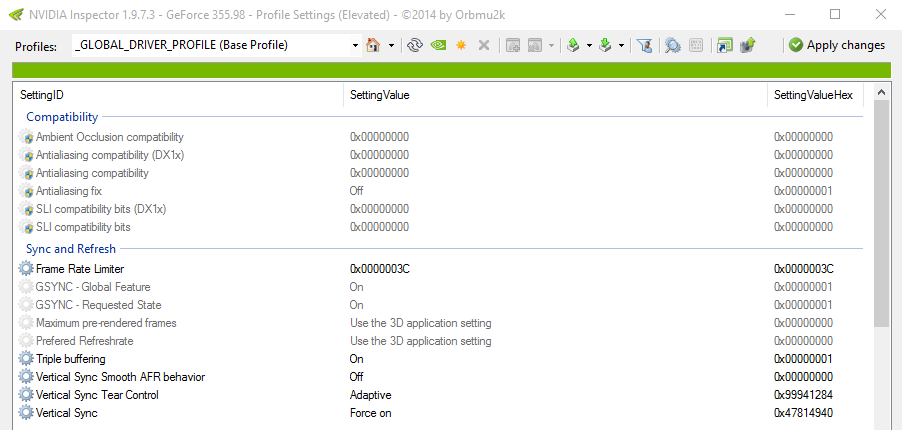Image resolution: width=902 pixels, height=430 pixels.
Task: Click the Triple buffering value On
Action: pyautogui.click(x=356, y=359)
